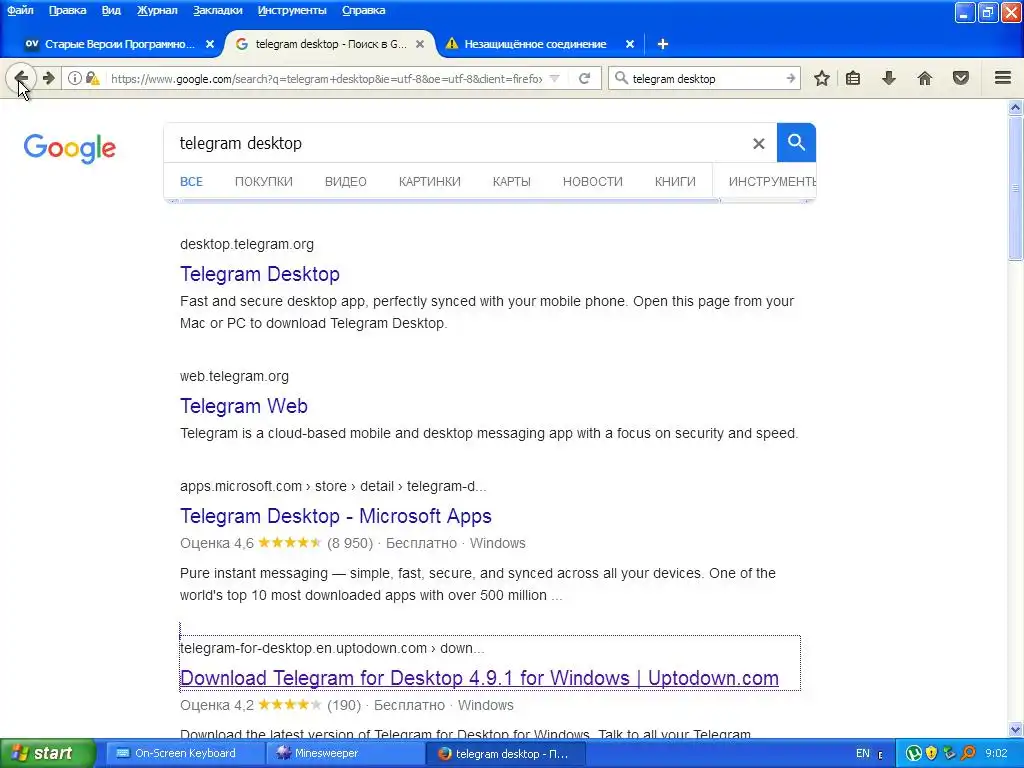Submit search bar with arrow button
This screenshot has width=1024, height=768.
coord(790,78)
